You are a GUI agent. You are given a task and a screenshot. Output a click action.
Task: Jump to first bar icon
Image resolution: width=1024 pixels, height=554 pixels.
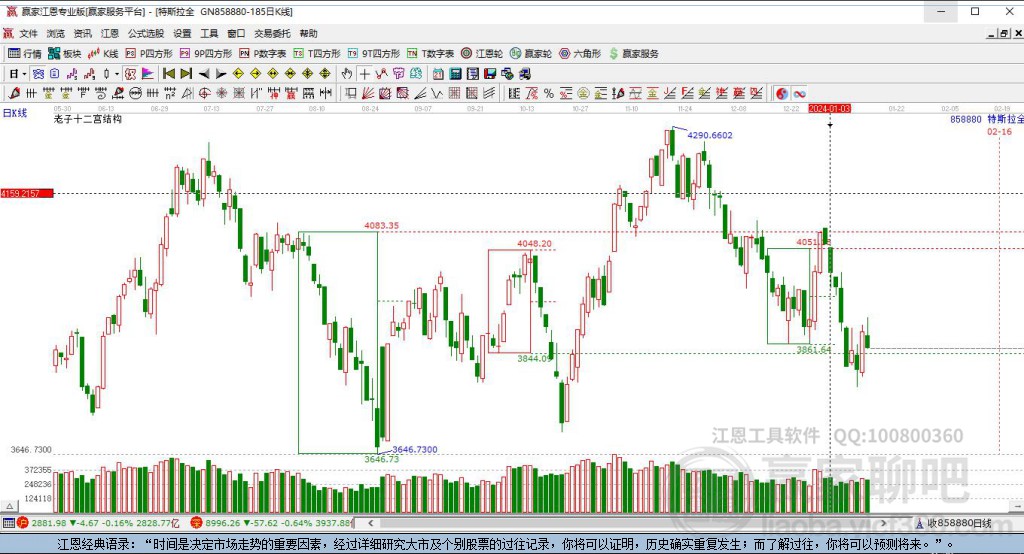click(x=168, y=74)
